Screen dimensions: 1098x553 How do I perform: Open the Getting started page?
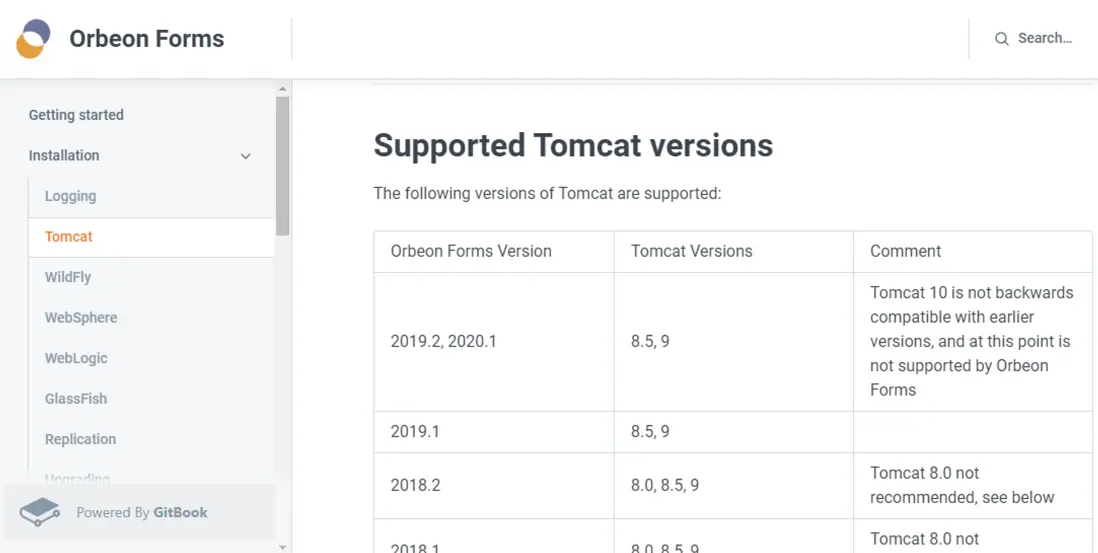point(76,115)
